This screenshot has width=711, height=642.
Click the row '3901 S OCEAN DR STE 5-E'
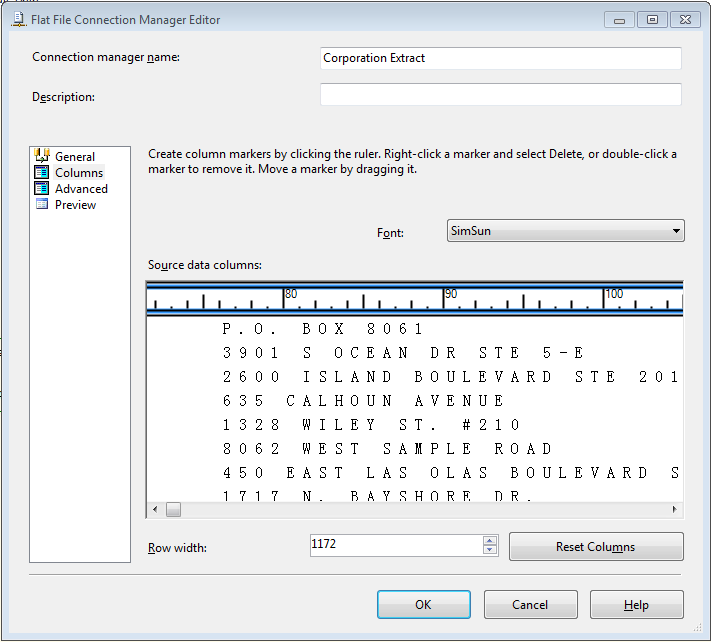pyautogui.click(x=403, y=353)
